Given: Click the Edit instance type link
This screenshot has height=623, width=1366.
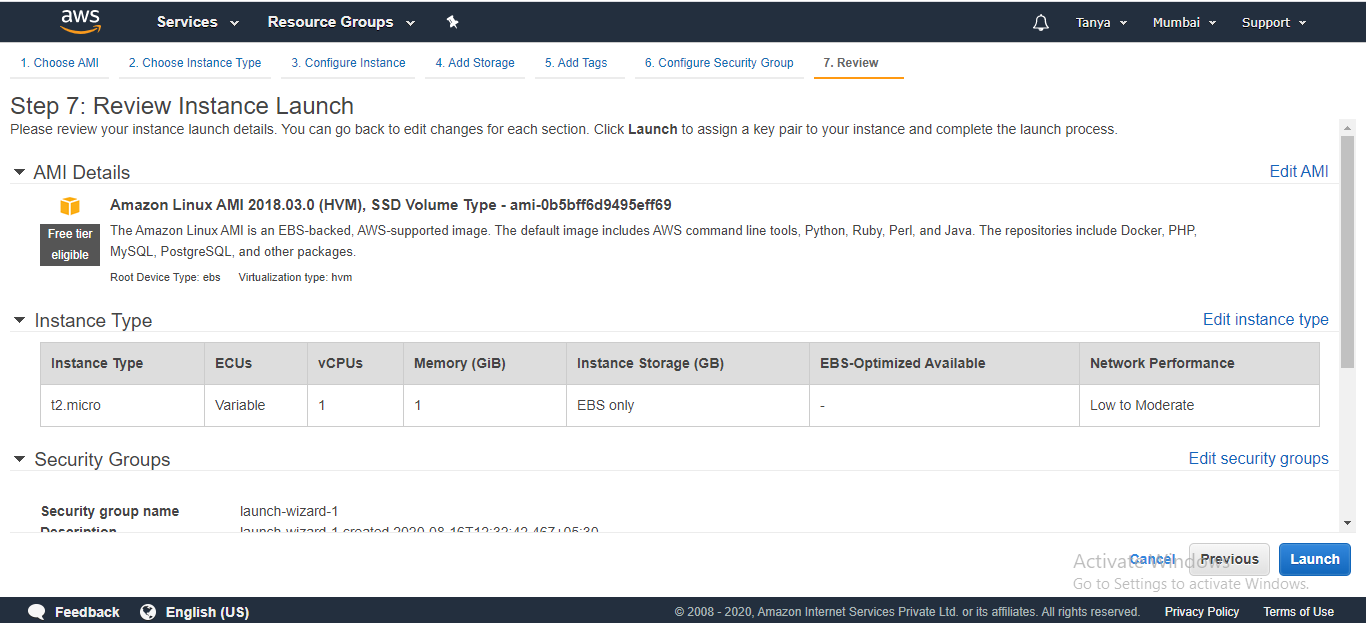Looking at the screenshot, I should tap(1266, 319).
